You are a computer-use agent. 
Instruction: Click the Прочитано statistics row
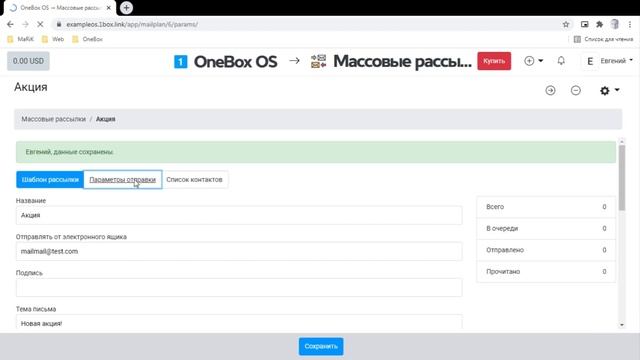[546, 271]
